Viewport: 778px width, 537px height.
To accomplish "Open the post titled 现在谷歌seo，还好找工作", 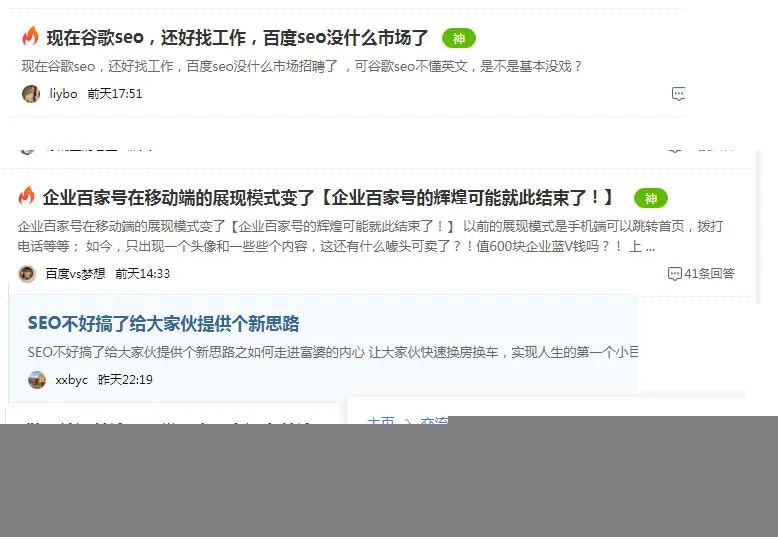I will pos(237,38).
